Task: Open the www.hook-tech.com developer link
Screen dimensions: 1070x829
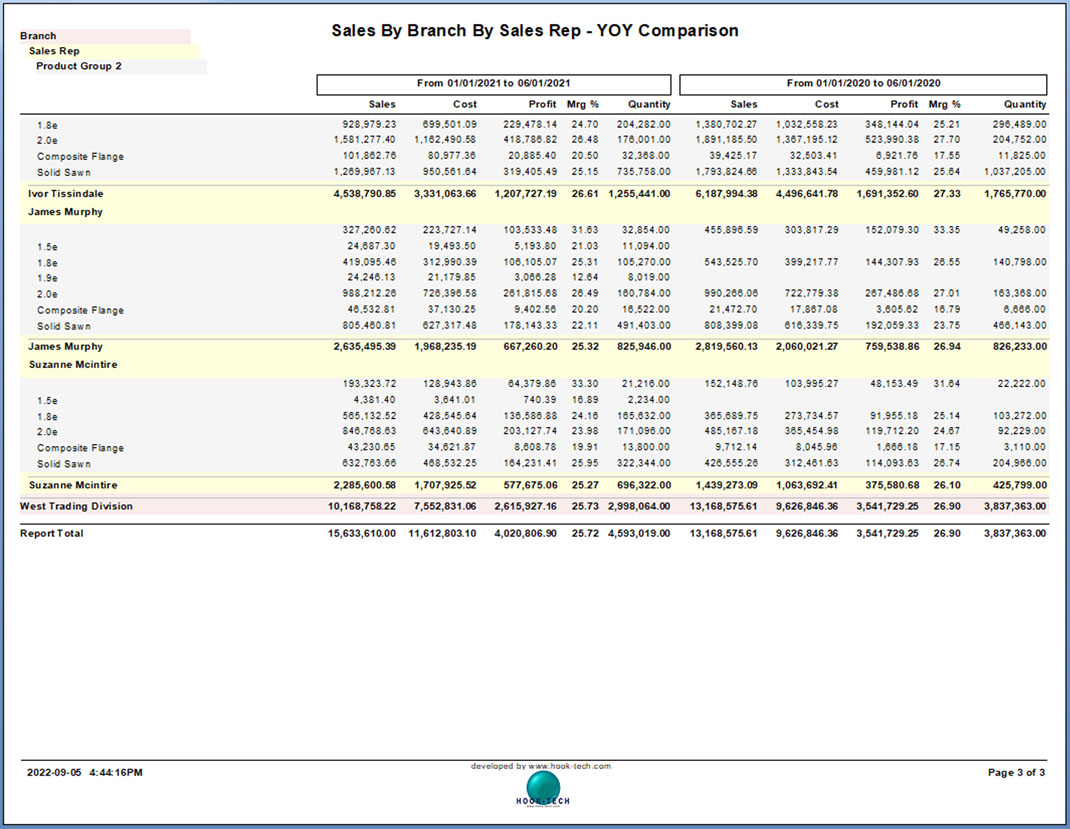Action: [569, 766]
